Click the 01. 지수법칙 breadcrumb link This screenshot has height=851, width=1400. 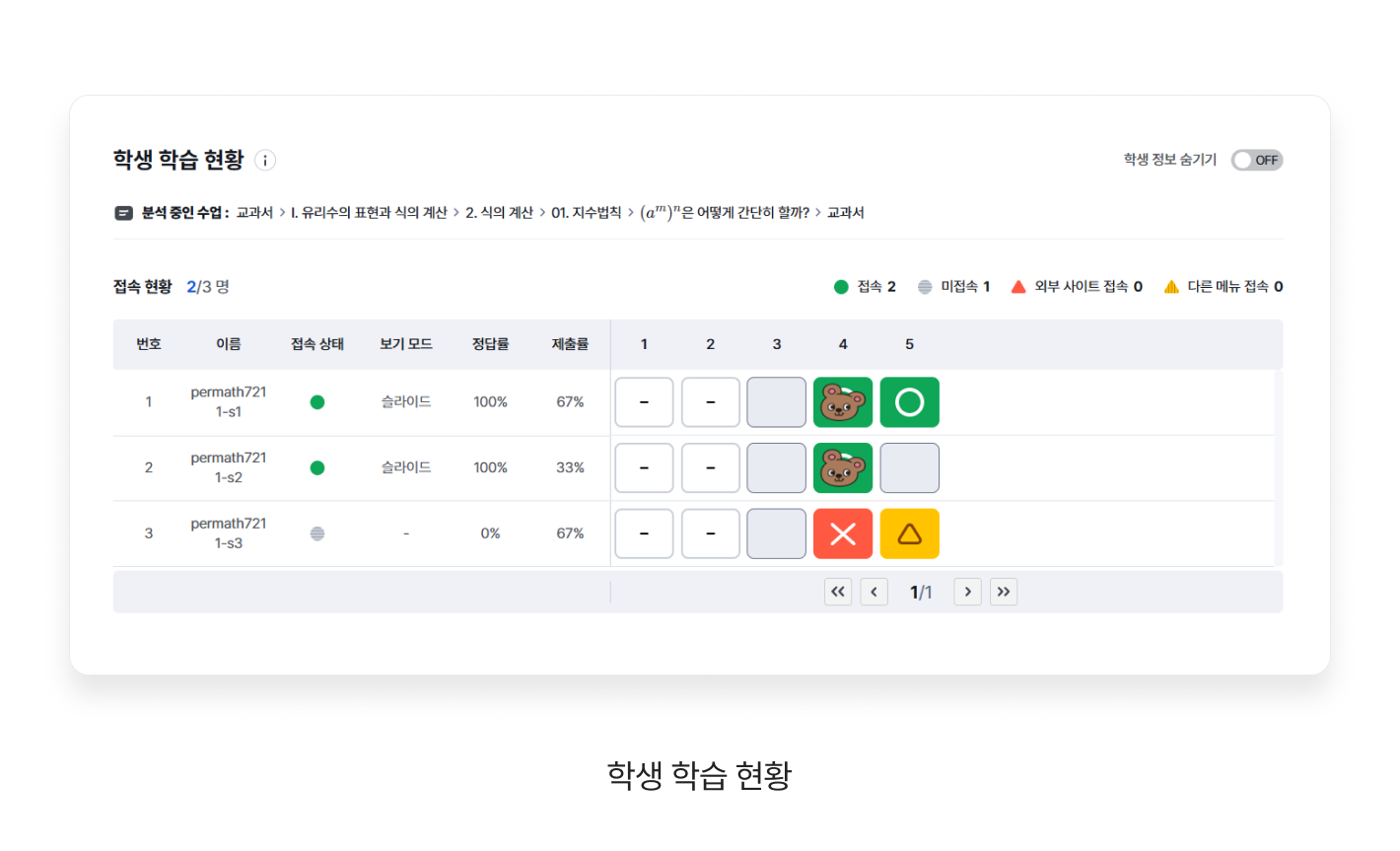(587, 213)
